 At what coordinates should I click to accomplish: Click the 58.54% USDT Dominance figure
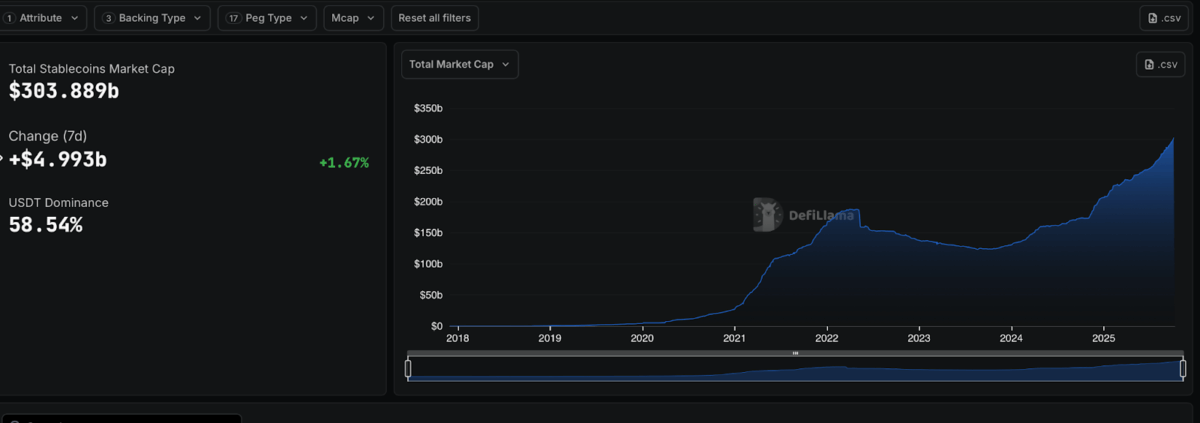coord(45,225)
